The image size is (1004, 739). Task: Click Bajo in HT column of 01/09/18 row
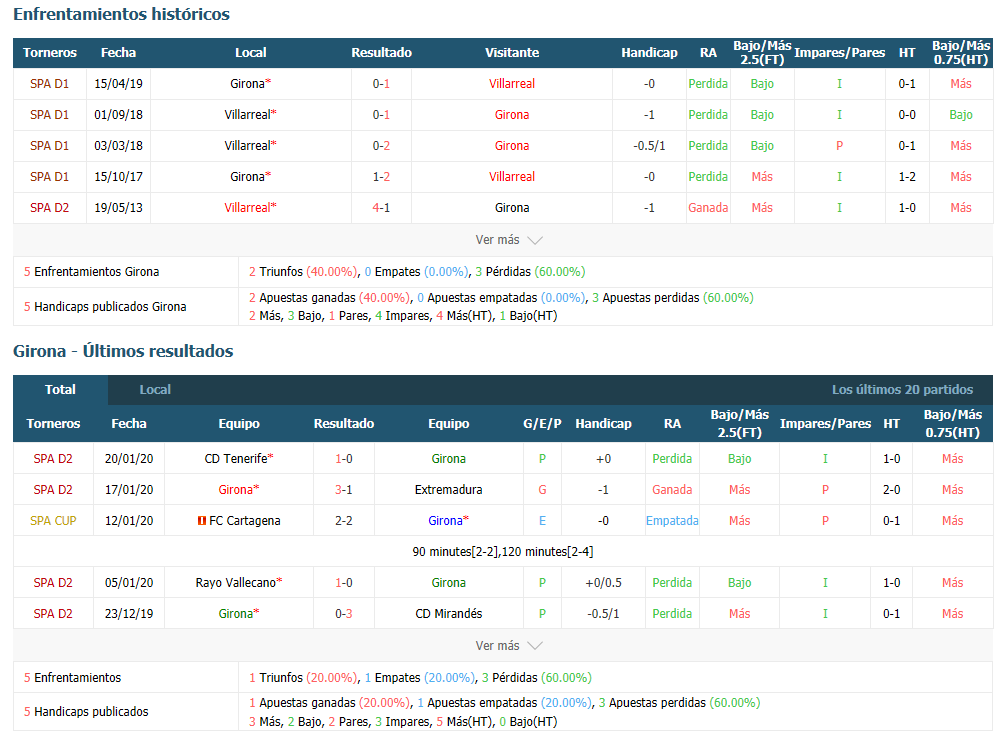[960, 115]
